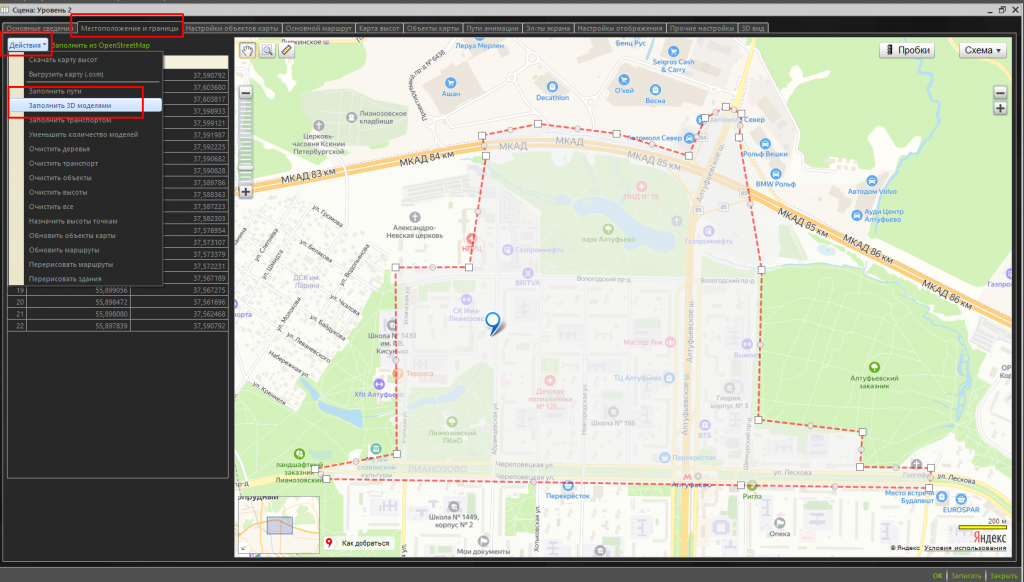Activate the ruler distance measuring tool
The image size is (1024, 582).
pyautogui.click(x=287, y=51)
